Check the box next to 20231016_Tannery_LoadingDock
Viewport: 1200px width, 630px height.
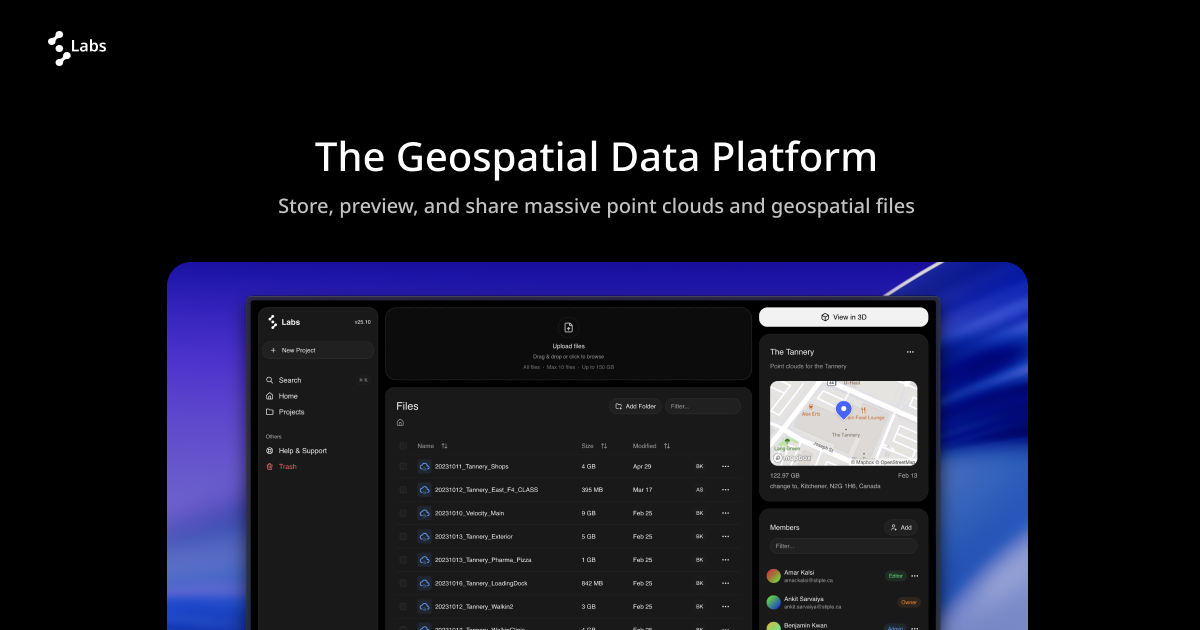[403, 583]
